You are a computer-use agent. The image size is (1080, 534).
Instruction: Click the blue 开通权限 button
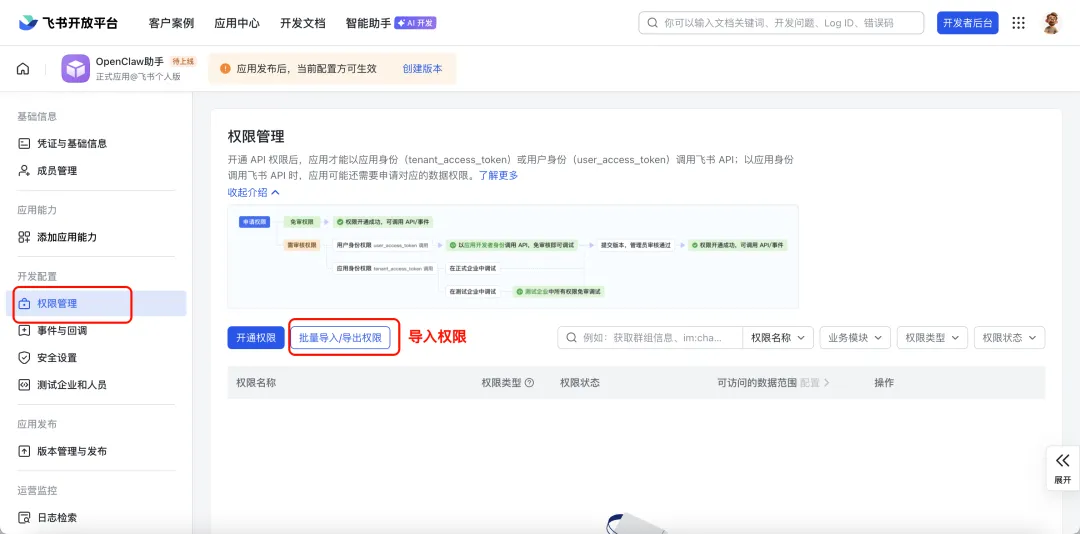[256, 338]
